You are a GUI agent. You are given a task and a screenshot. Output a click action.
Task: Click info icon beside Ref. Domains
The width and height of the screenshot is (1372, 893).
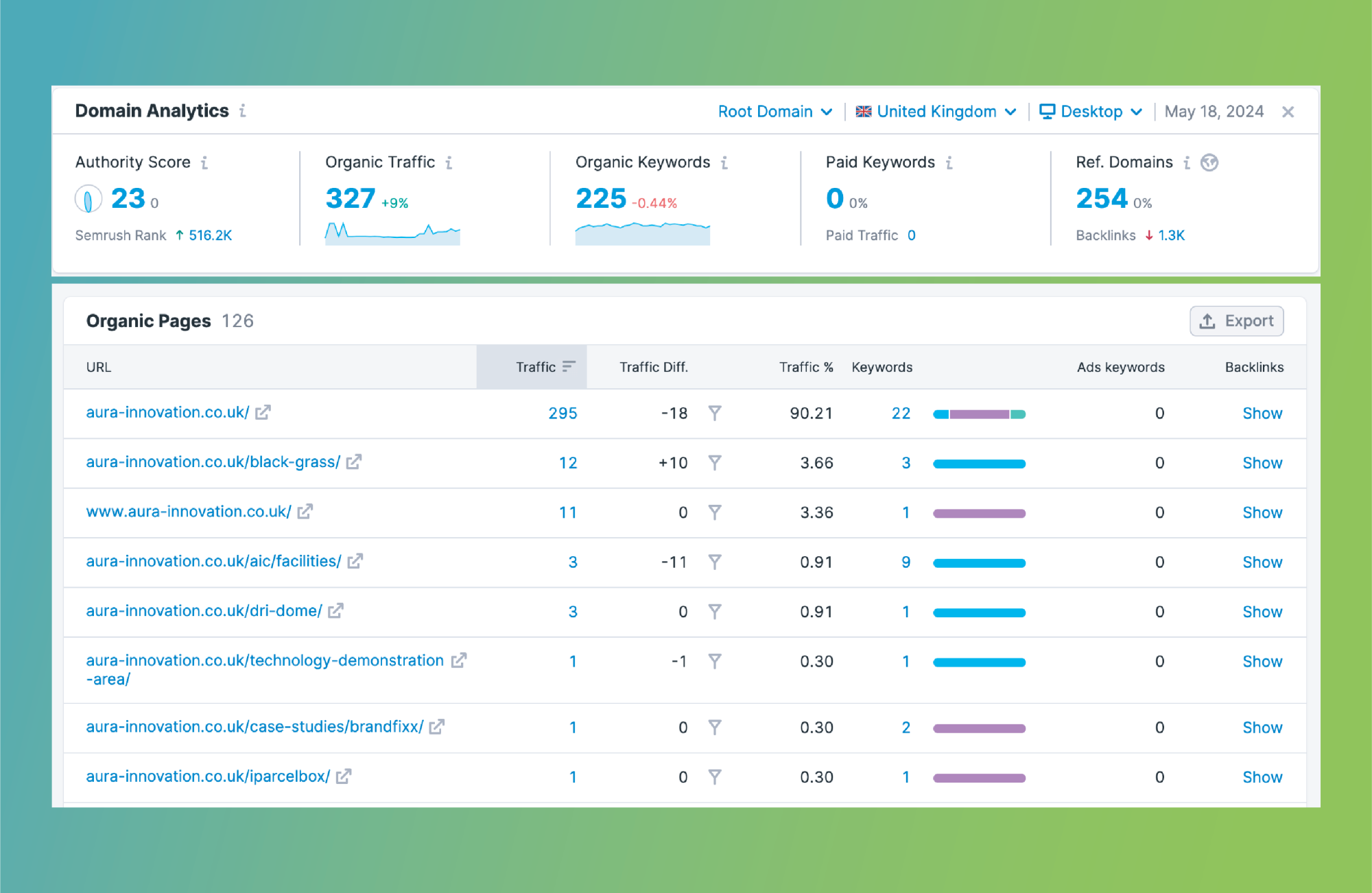click(x=1187, y=163)
